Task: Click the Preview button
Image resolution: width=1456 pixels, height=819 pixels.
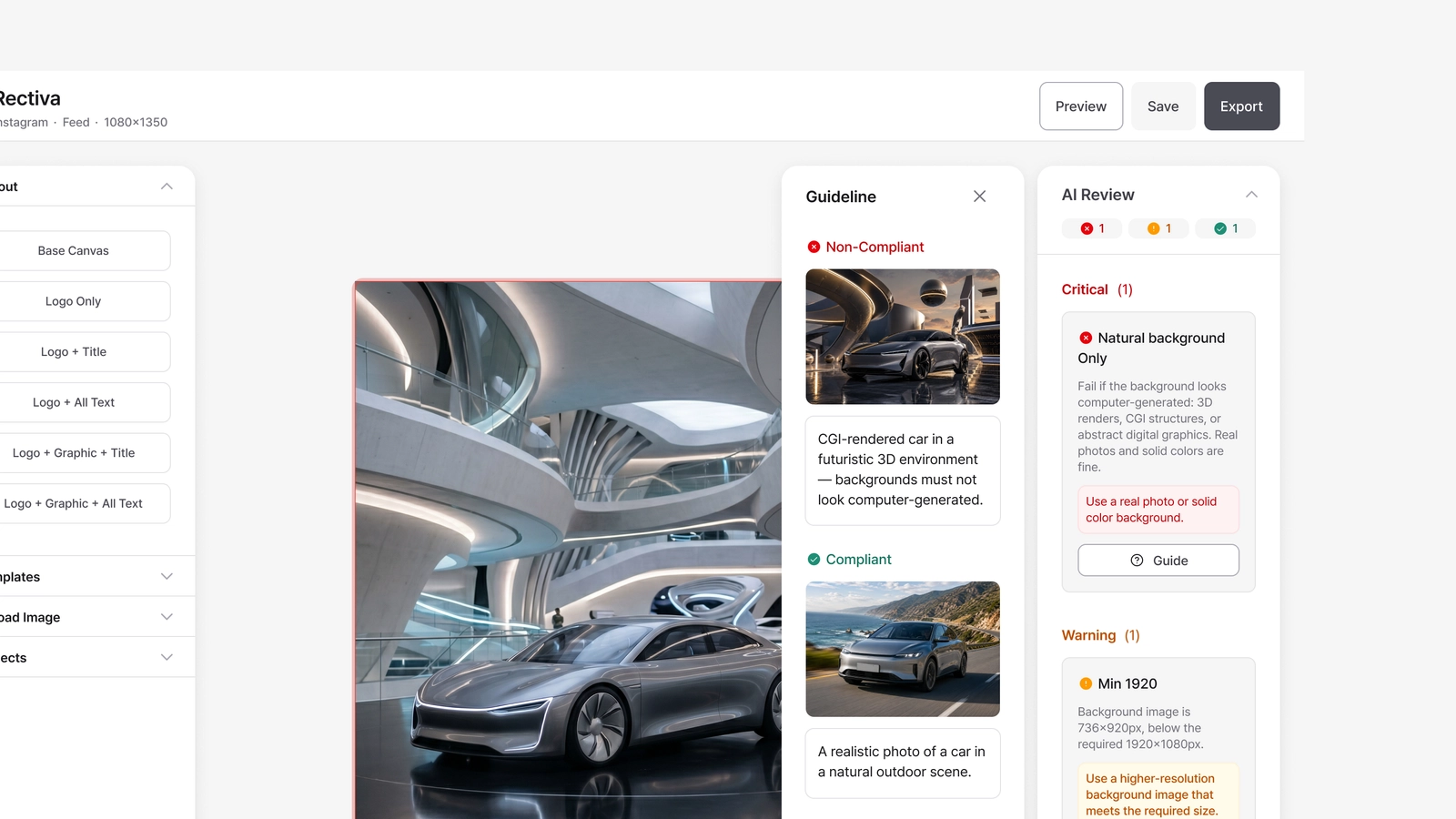Action: 1081,106
